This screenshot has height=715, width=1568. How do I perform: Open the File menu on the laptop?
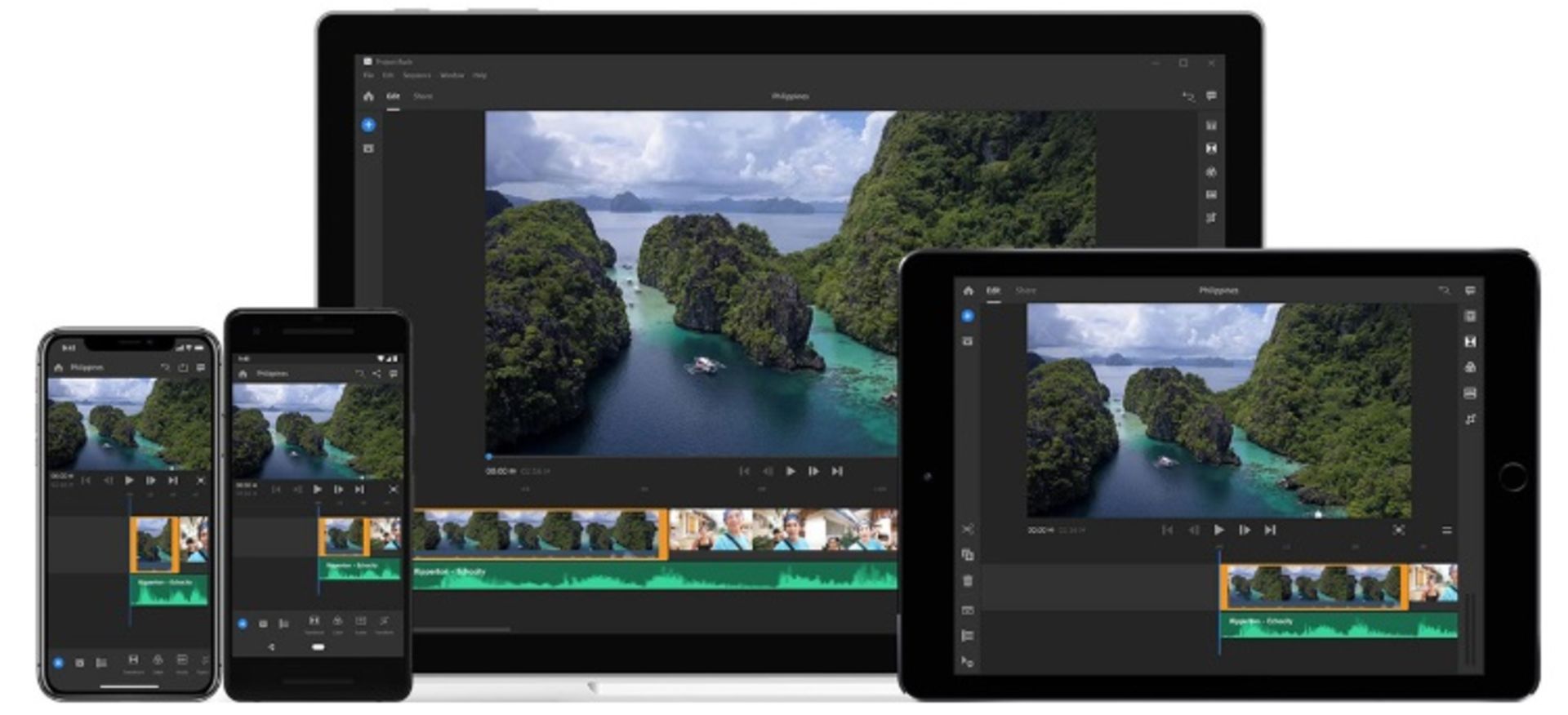coord(368,75)
